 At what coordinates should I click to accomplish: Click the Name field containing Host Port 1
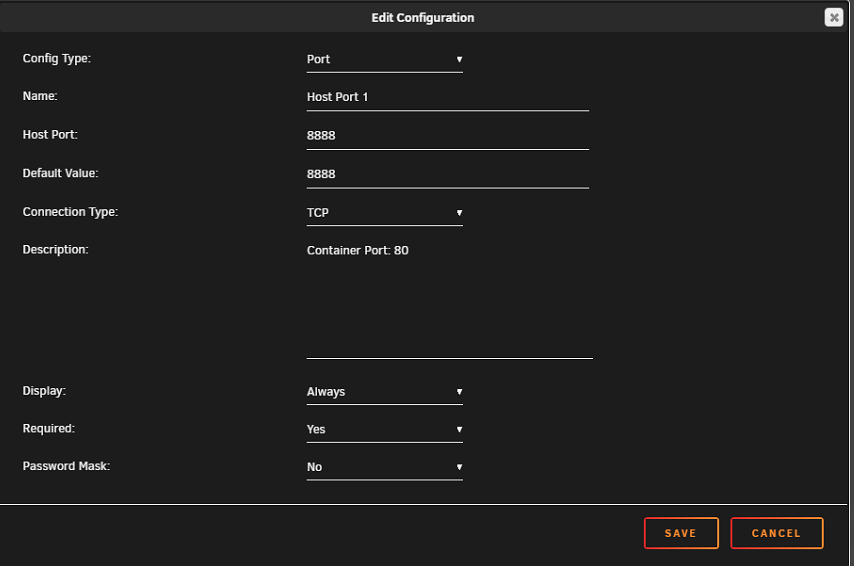(448, 98)
